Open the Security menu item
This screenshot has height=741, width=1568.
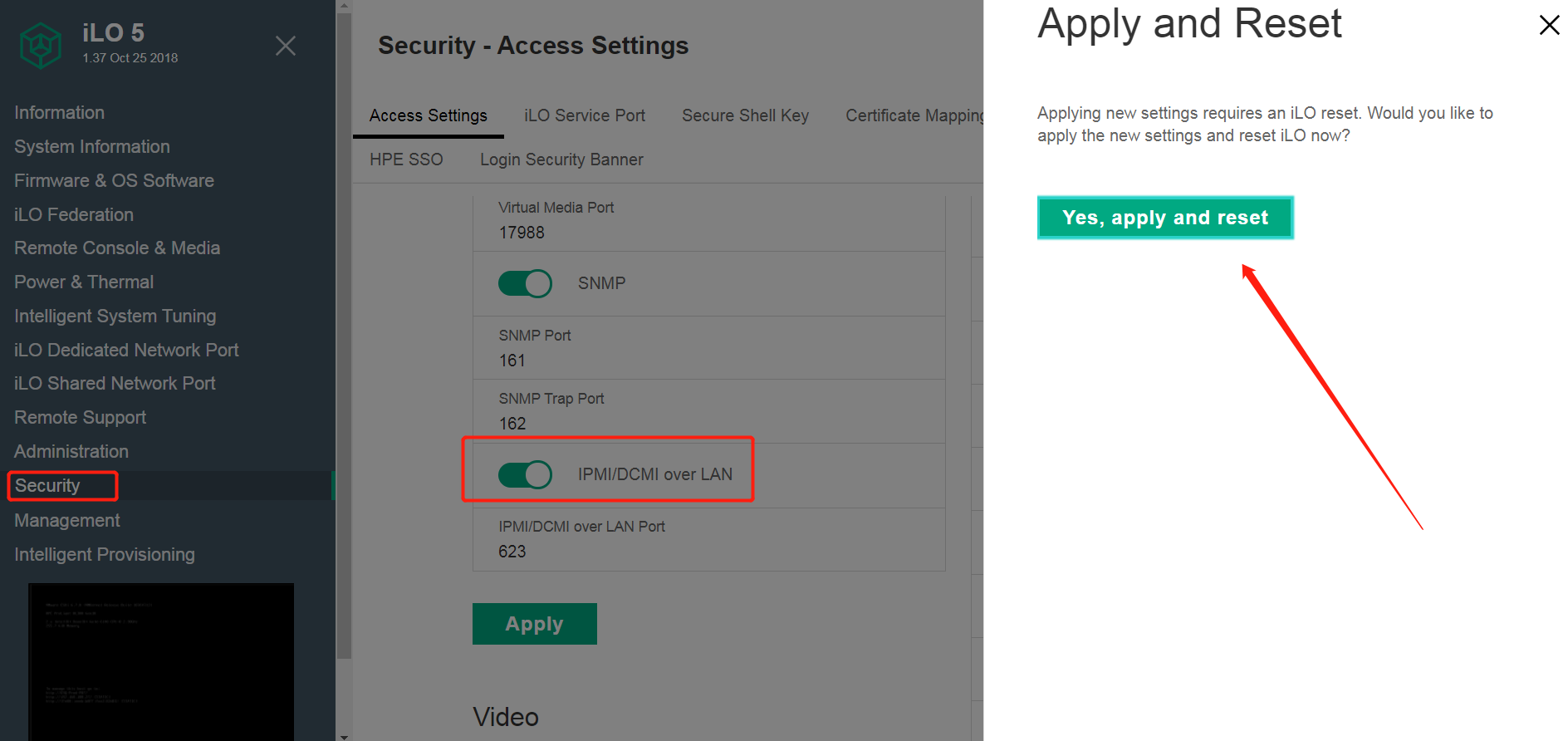click(x=47, y=486)
